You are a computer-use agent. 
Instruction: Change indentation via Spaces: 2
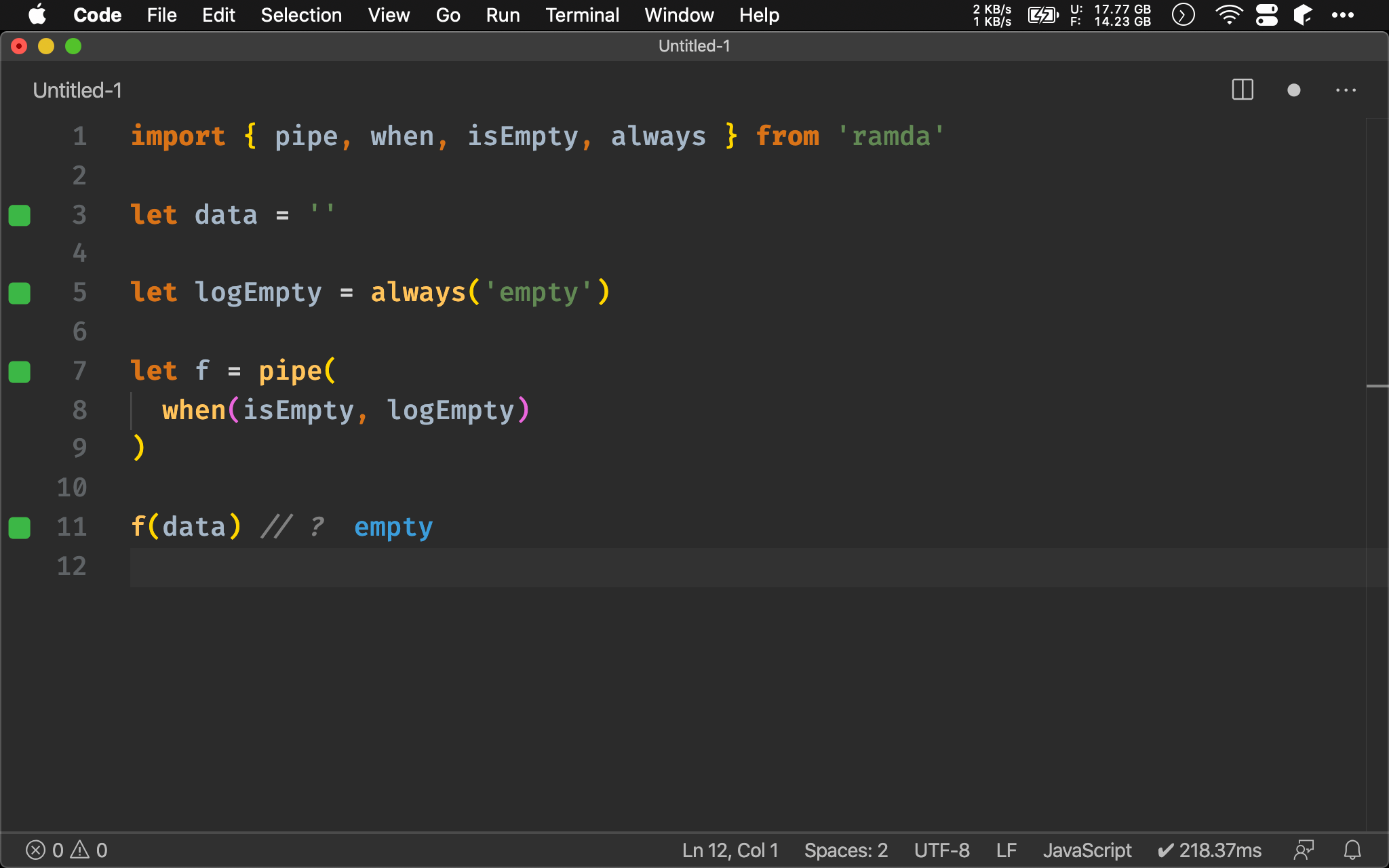click(846, 850)
